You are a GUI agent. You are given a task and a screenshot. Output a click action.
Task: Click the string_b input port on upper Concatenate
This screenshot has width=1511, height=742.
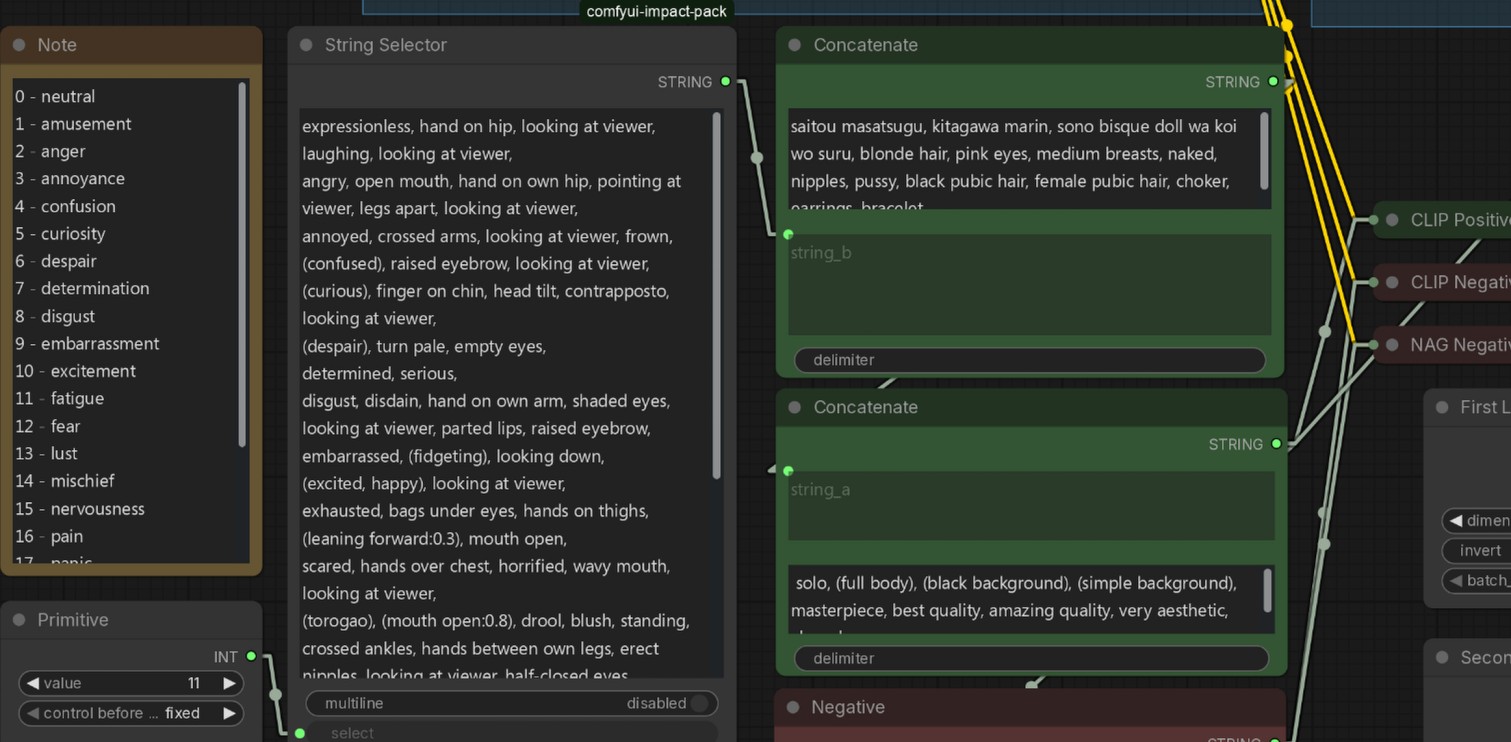pos(788,234)
